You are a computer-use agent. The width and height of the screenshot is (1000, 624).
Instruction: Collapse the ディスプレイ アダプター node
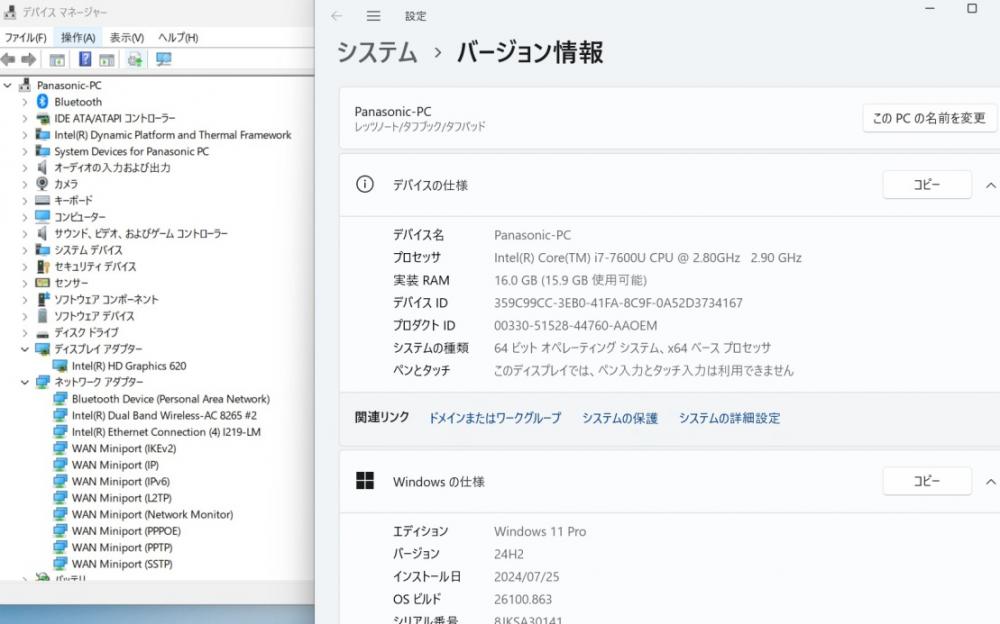(25, 349)
